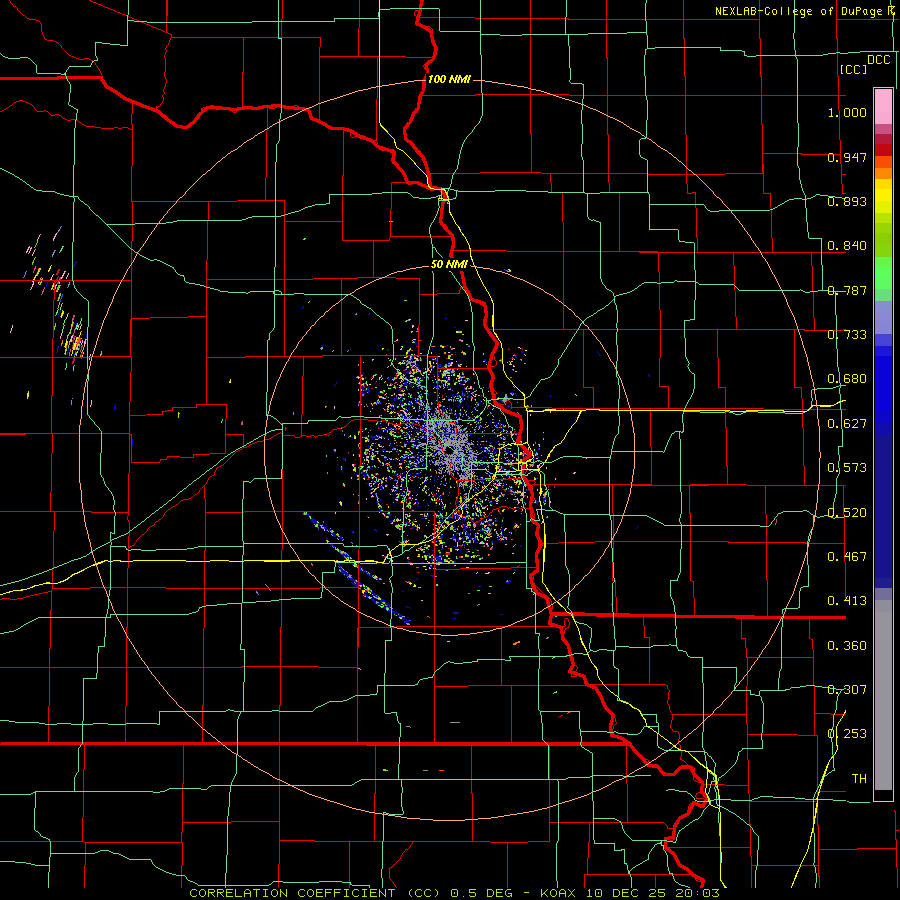Click the 0.573 value on the color scale

pos(847,468)
